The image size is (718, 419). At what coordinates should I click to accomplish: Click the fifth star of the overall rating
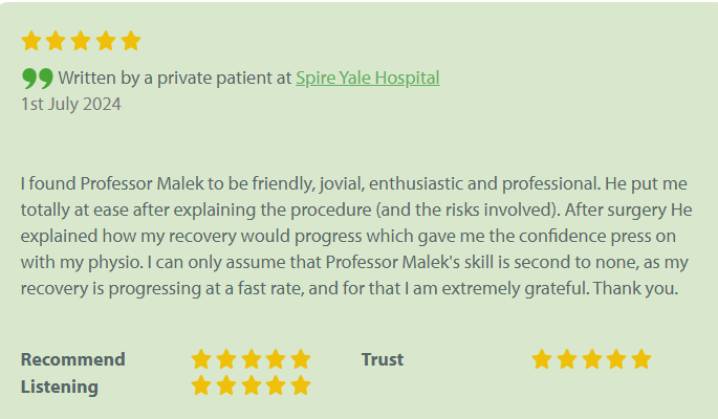(131, 41)
